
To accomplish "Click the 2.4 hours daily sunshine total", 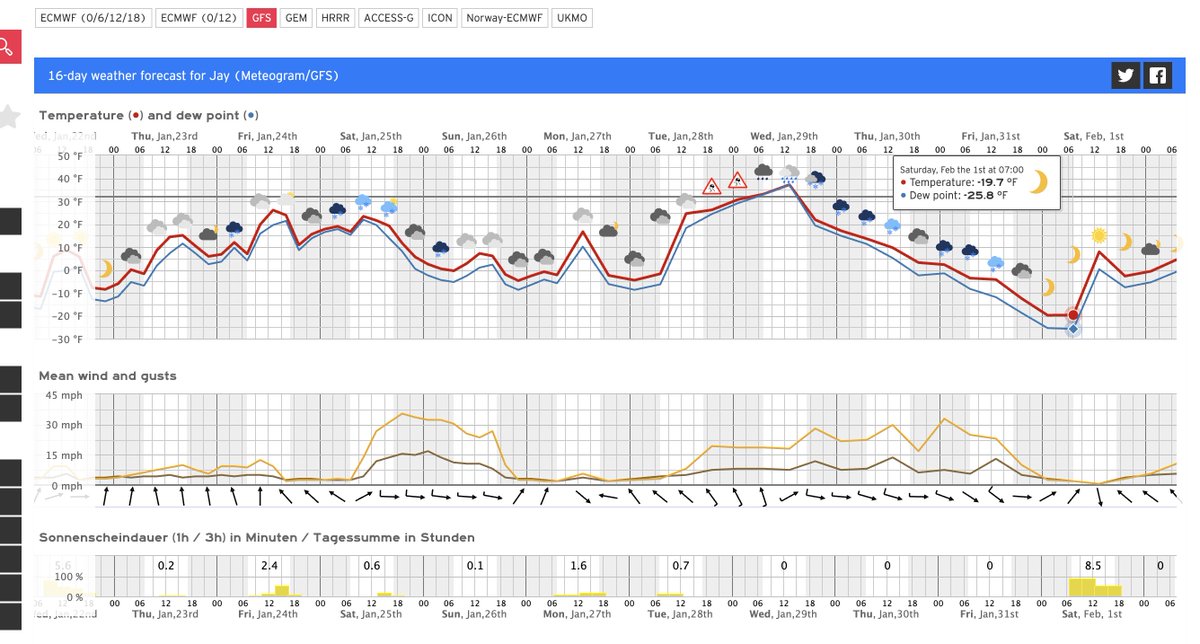I will click(x=269, y=566).
